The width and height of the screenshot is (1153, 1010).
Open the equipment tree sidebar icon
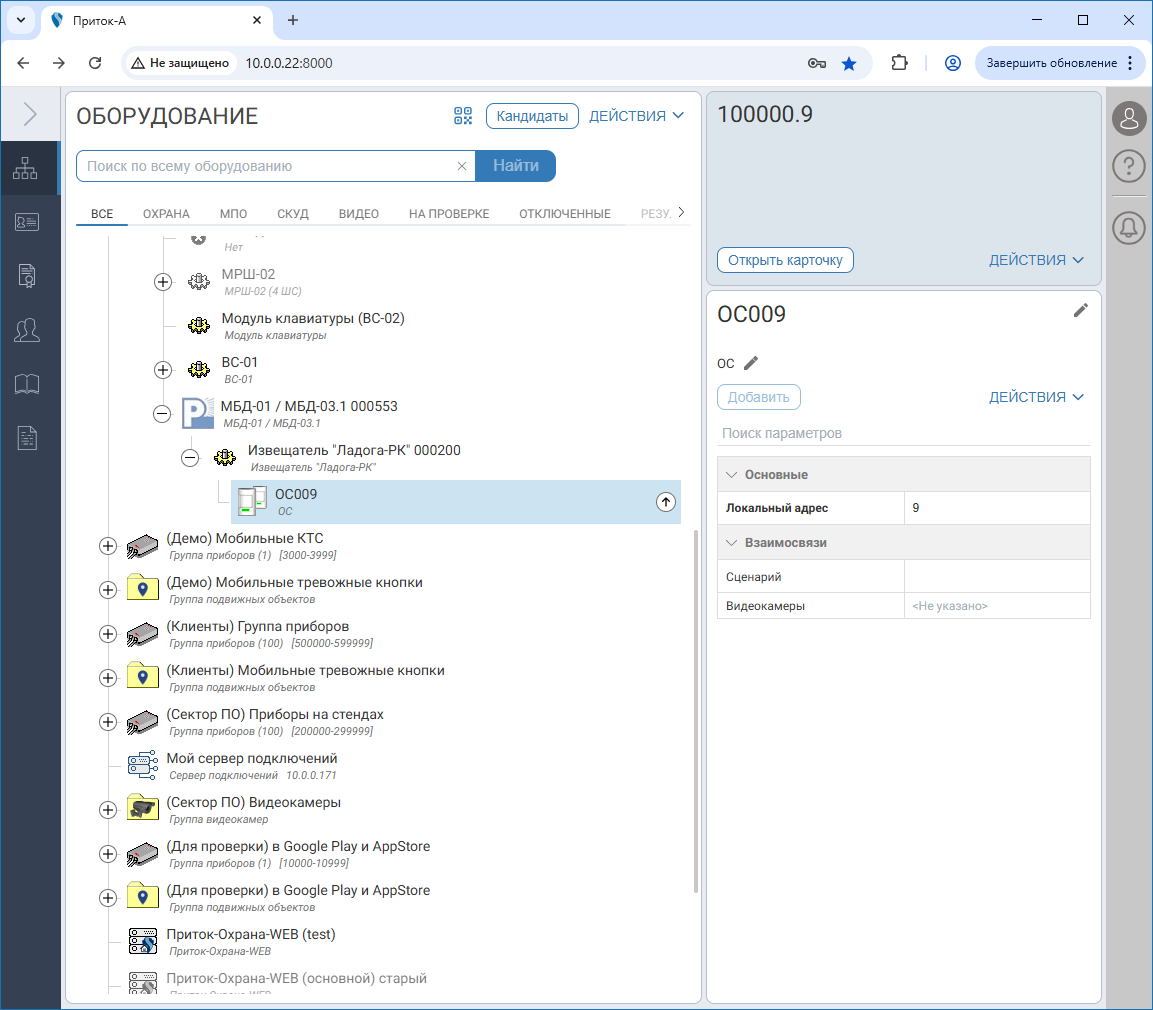[26, 169]
